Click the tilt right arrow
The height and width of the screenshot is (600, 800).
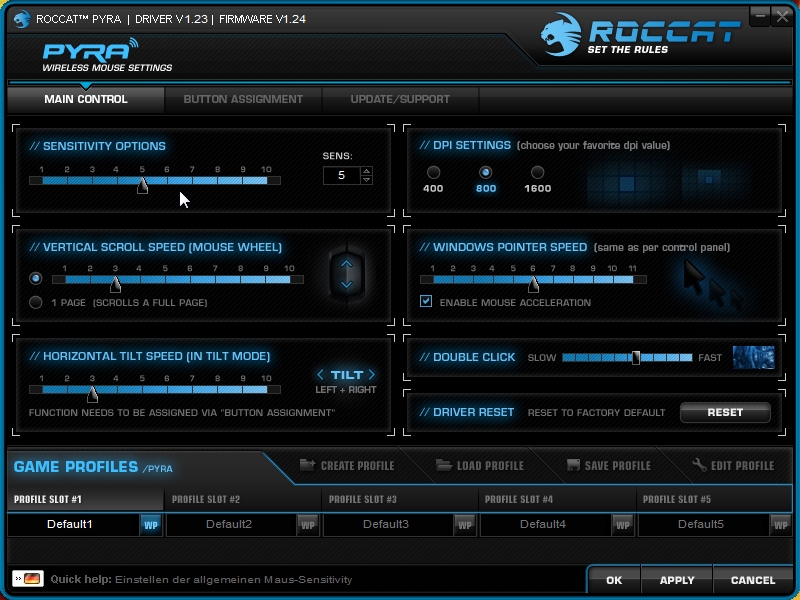coord(371,375)
